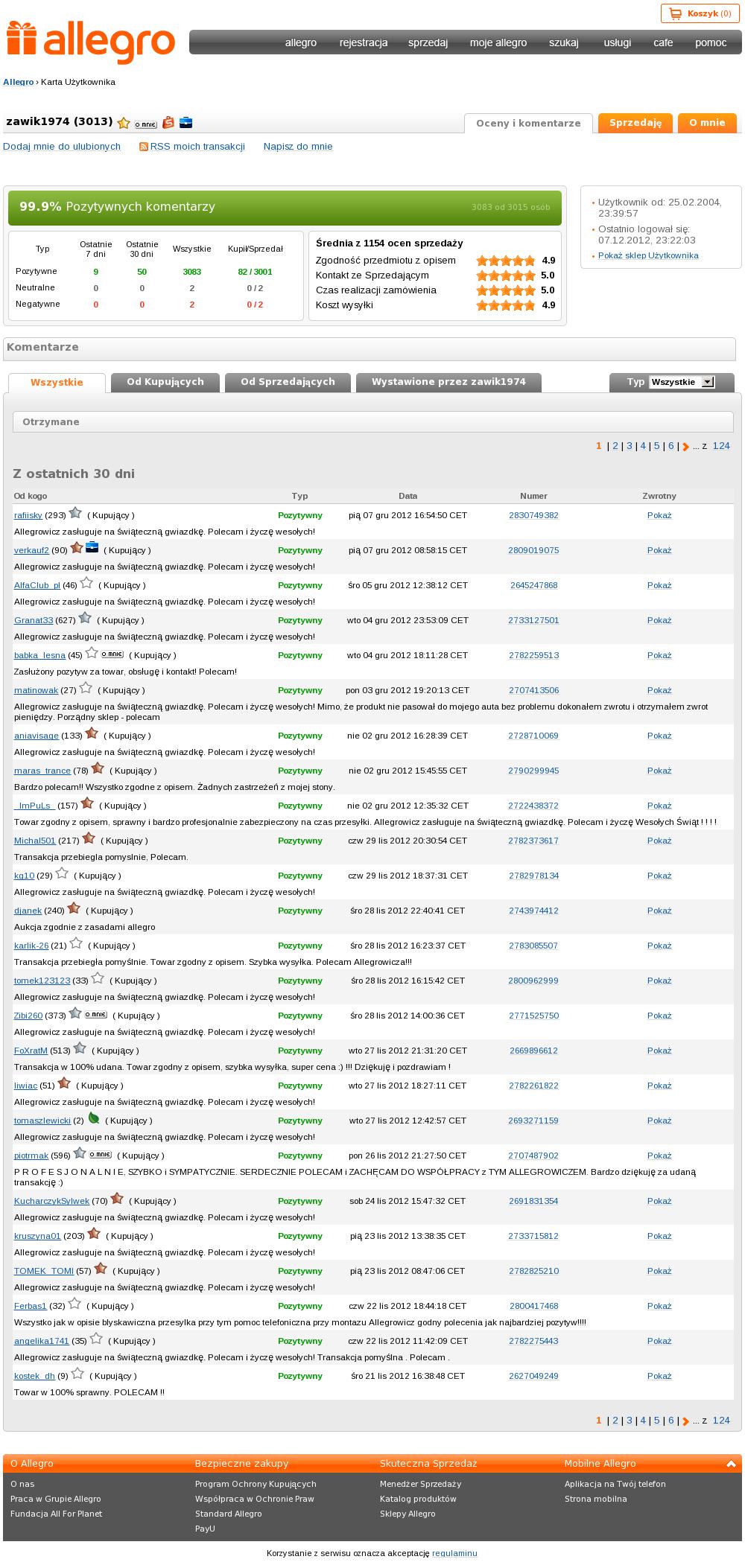Click the star icon next to AlfaClub_pl (46)
Image resolution: width=745 pixels, height=1568 pixels.
[86, 583]
